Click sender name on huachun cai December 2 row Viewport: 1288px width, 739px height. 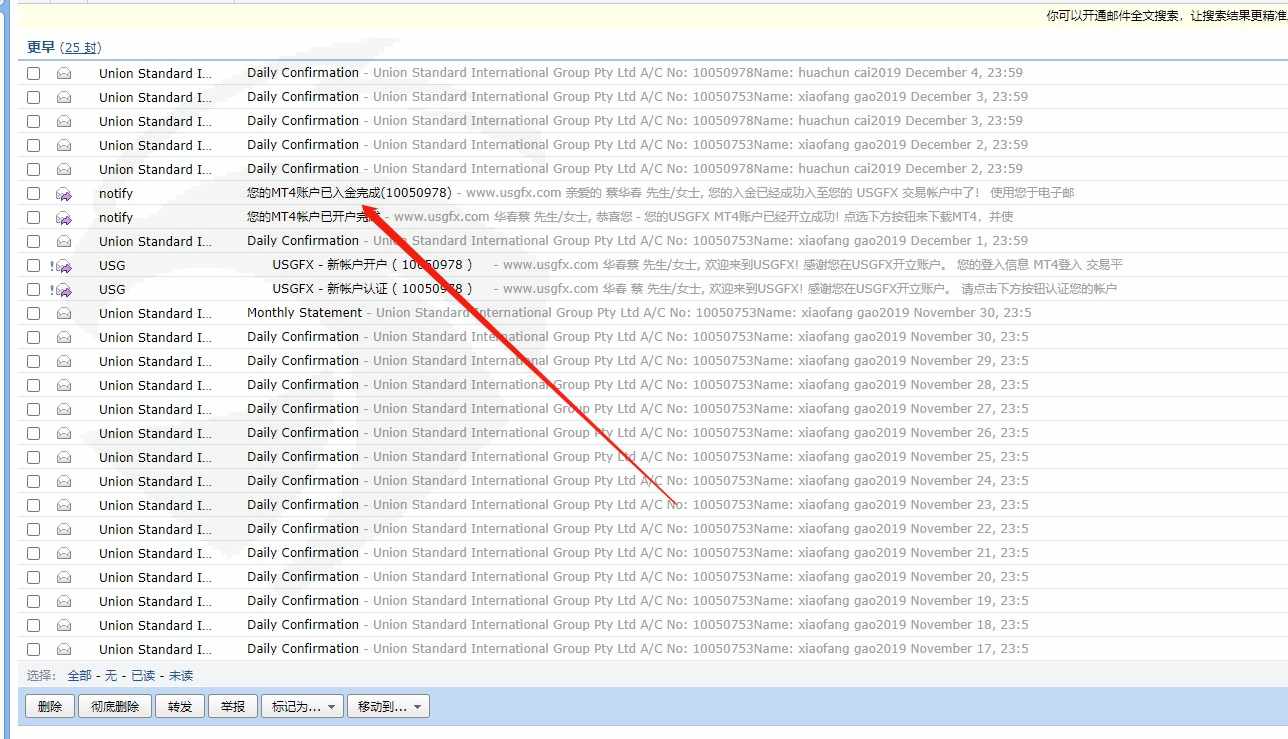coord(155,169)
